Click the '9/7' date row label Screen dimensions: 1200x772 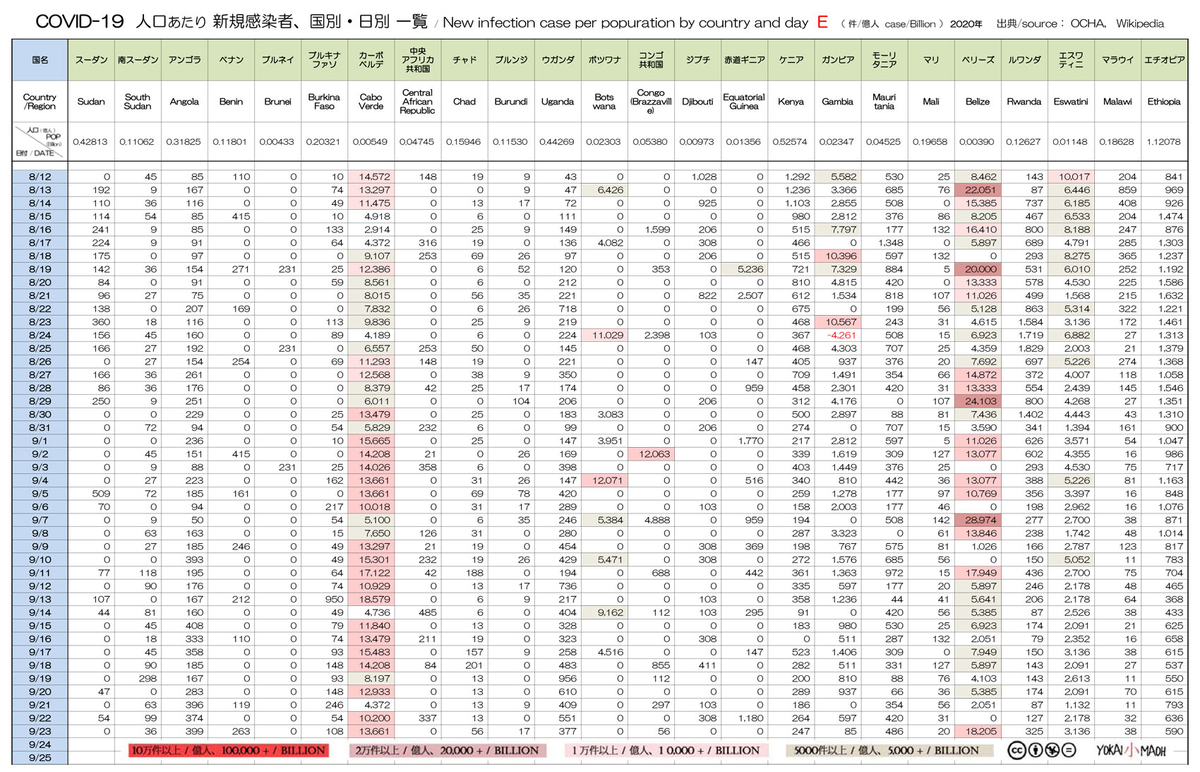pos(40,520)
